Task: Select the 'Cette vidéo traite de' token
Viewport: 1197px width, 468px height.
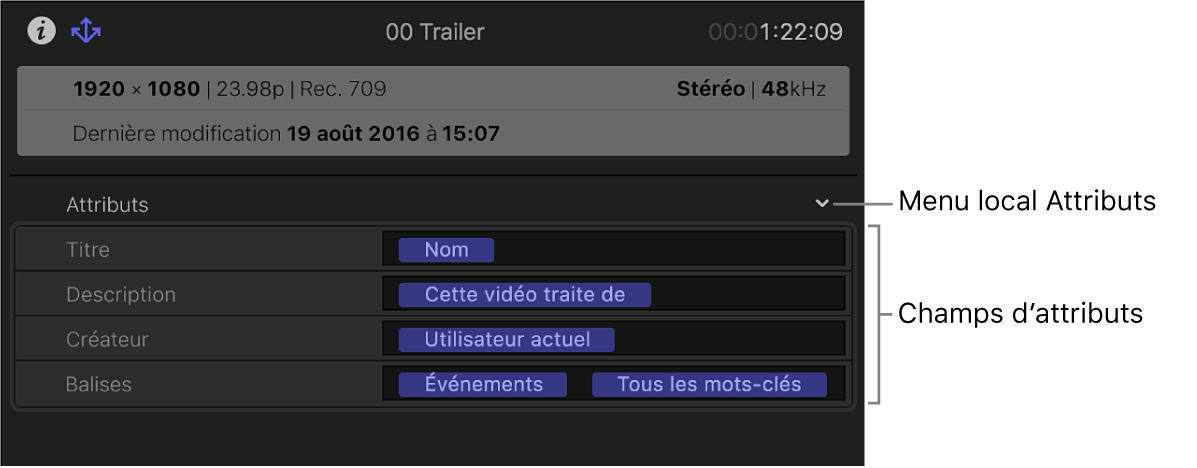Action: point(525,295)
